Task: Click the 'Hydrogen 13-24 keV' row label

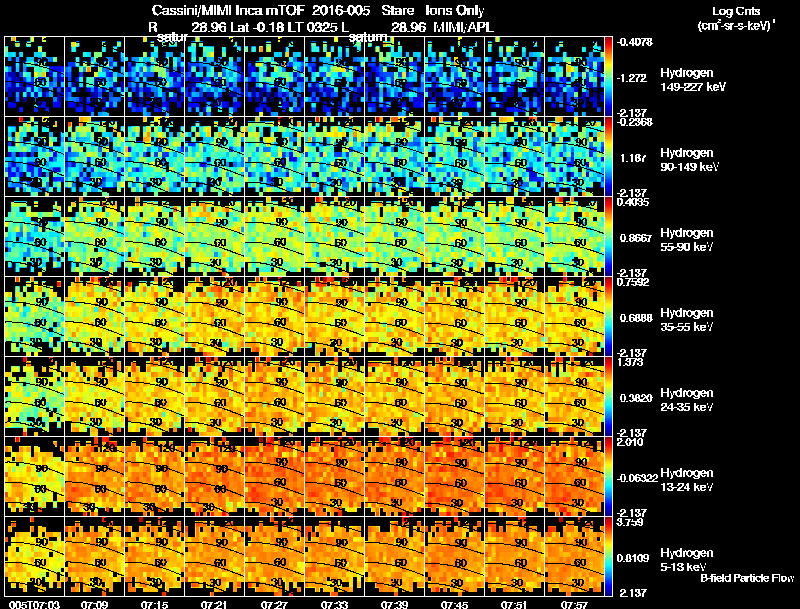Action: click(x=687, y=480)
